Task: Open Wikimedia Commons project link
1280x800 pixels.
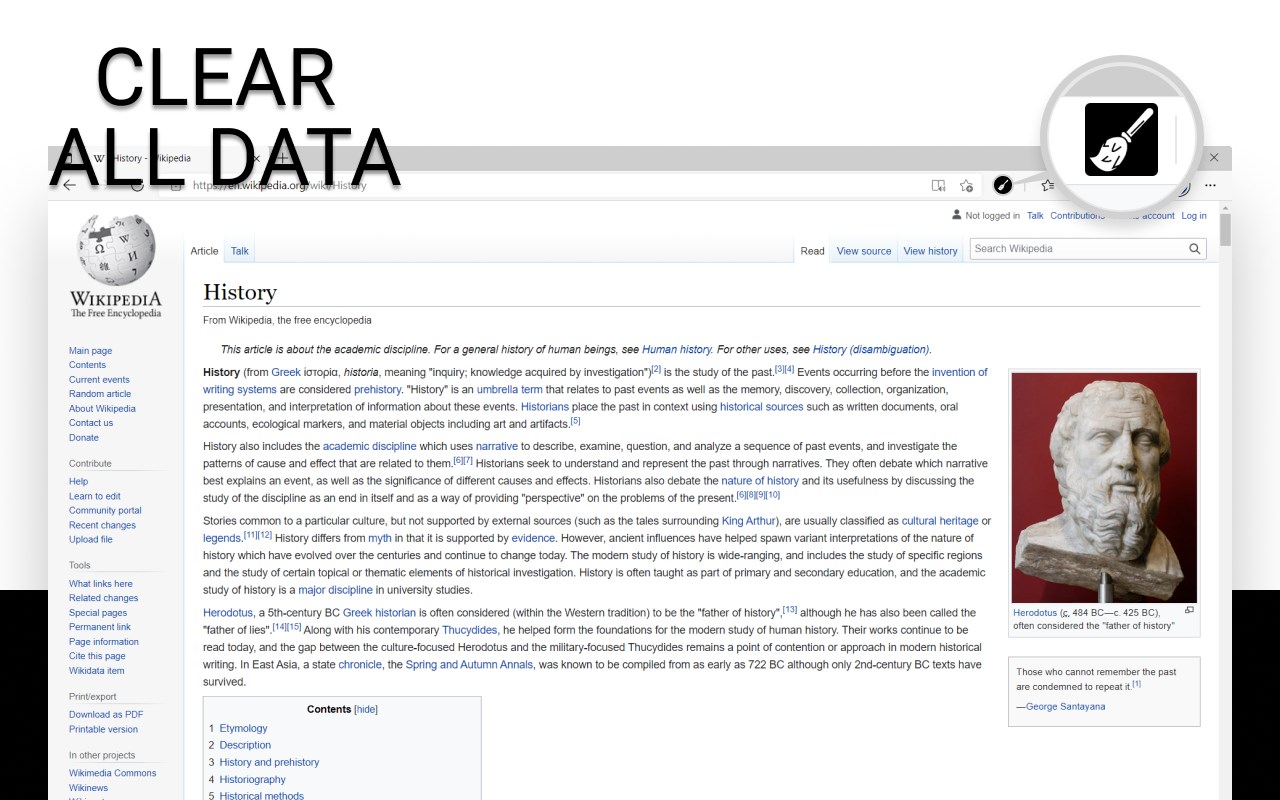Action: [112, 773]
